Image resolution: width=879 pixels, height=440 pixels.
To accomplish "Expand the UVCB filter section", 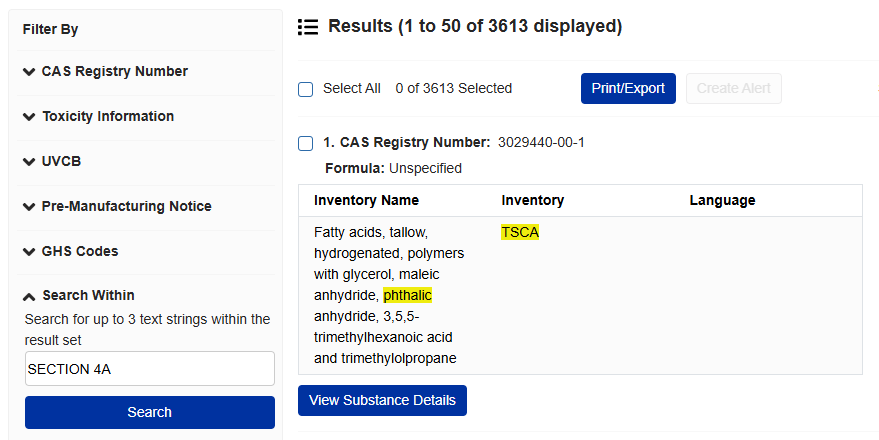I will pyautogui.click(x=52, y=161).
